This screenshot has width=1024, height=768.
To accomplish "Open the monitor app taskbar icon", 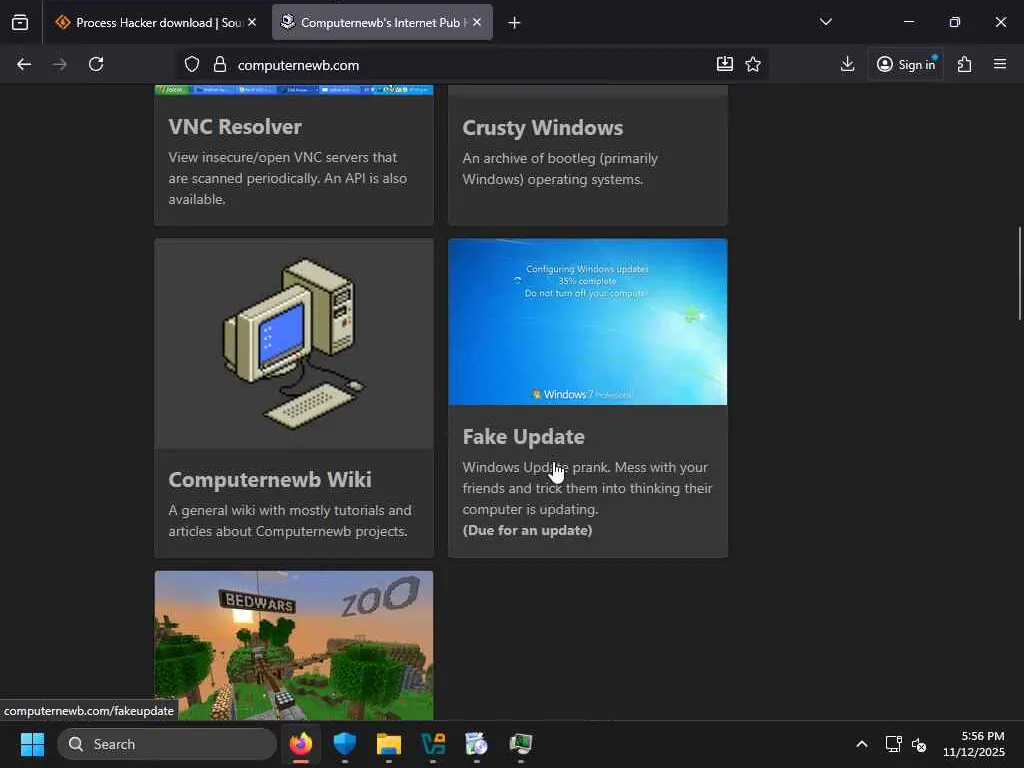I will (x=520, y=744).
